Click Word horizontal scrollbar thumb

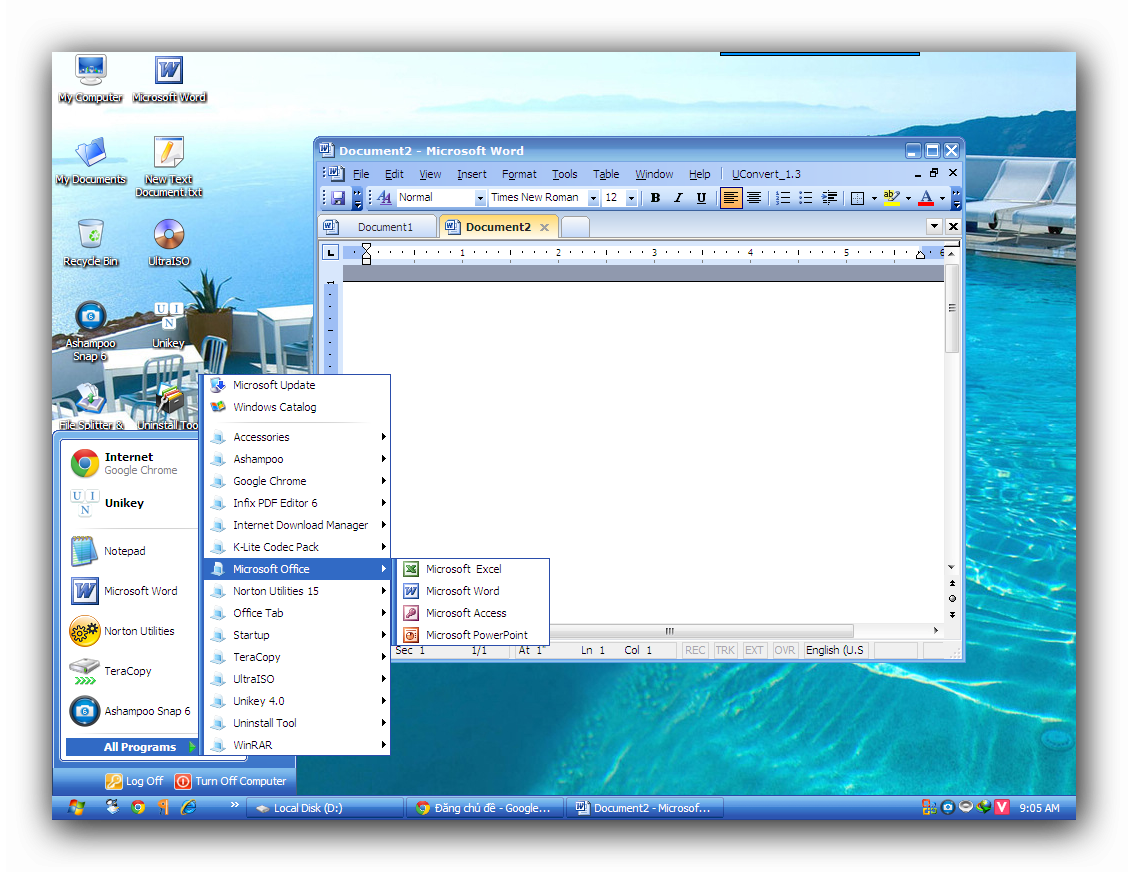(670, 631)
